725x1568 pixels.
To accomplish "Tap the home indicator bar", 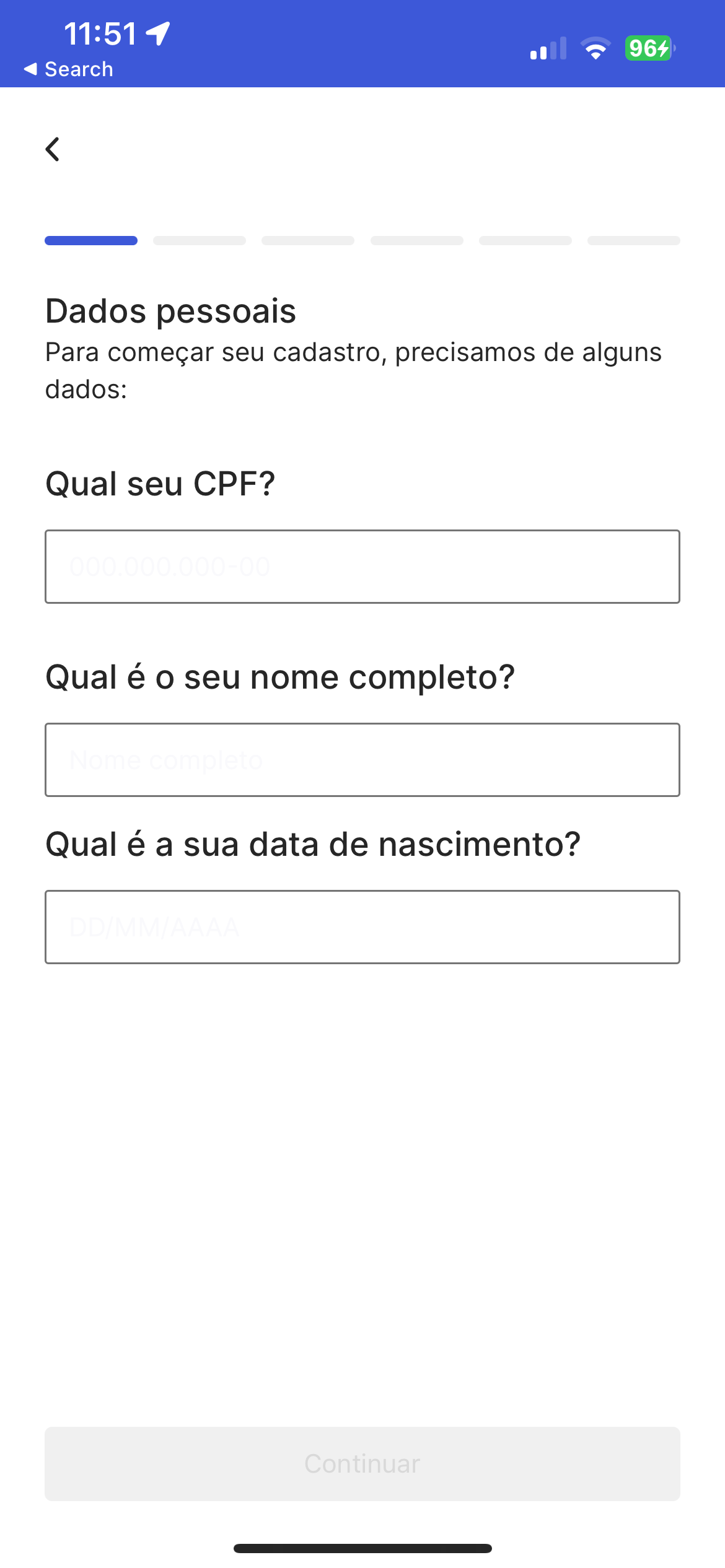I will point(362,1548).
